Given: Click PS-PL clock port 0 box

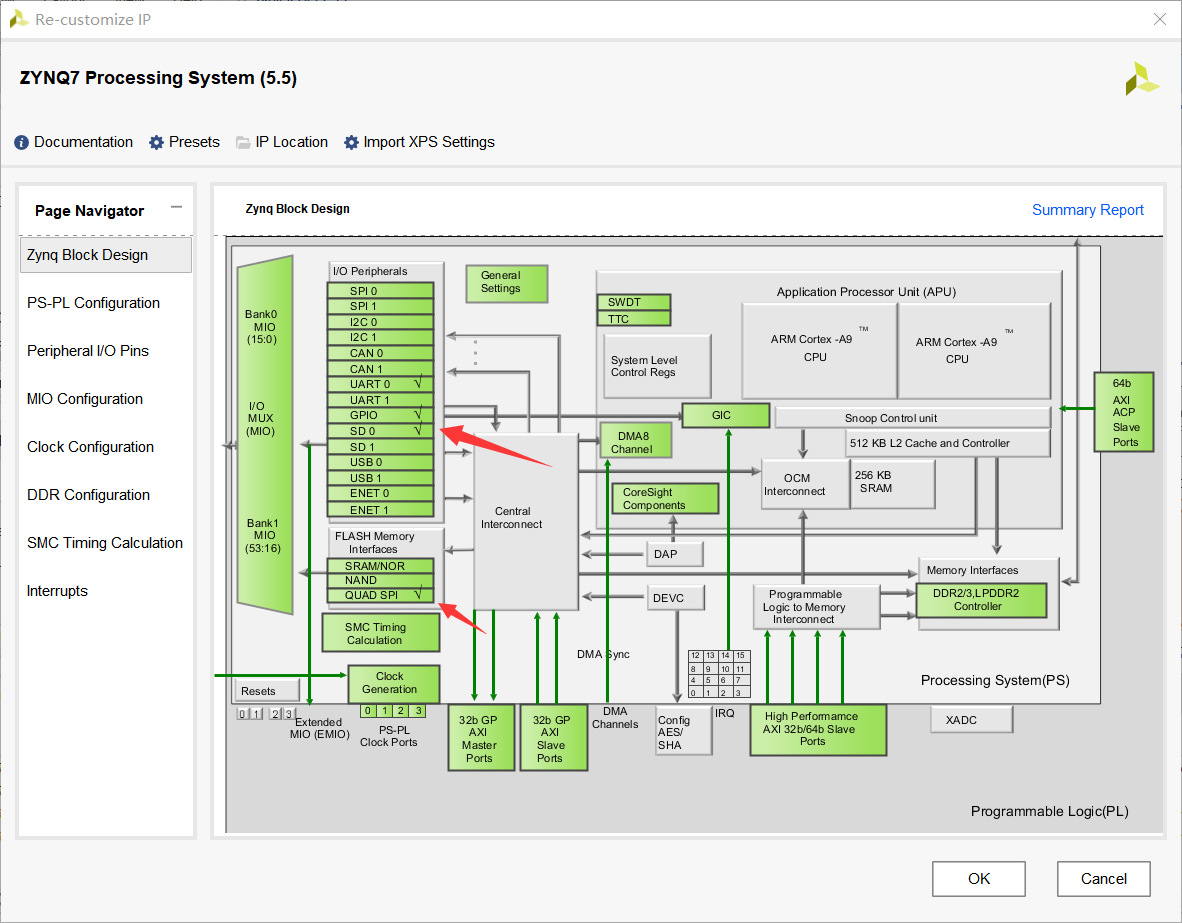Looking at the screenshot, I should click(x=368, y=710).
